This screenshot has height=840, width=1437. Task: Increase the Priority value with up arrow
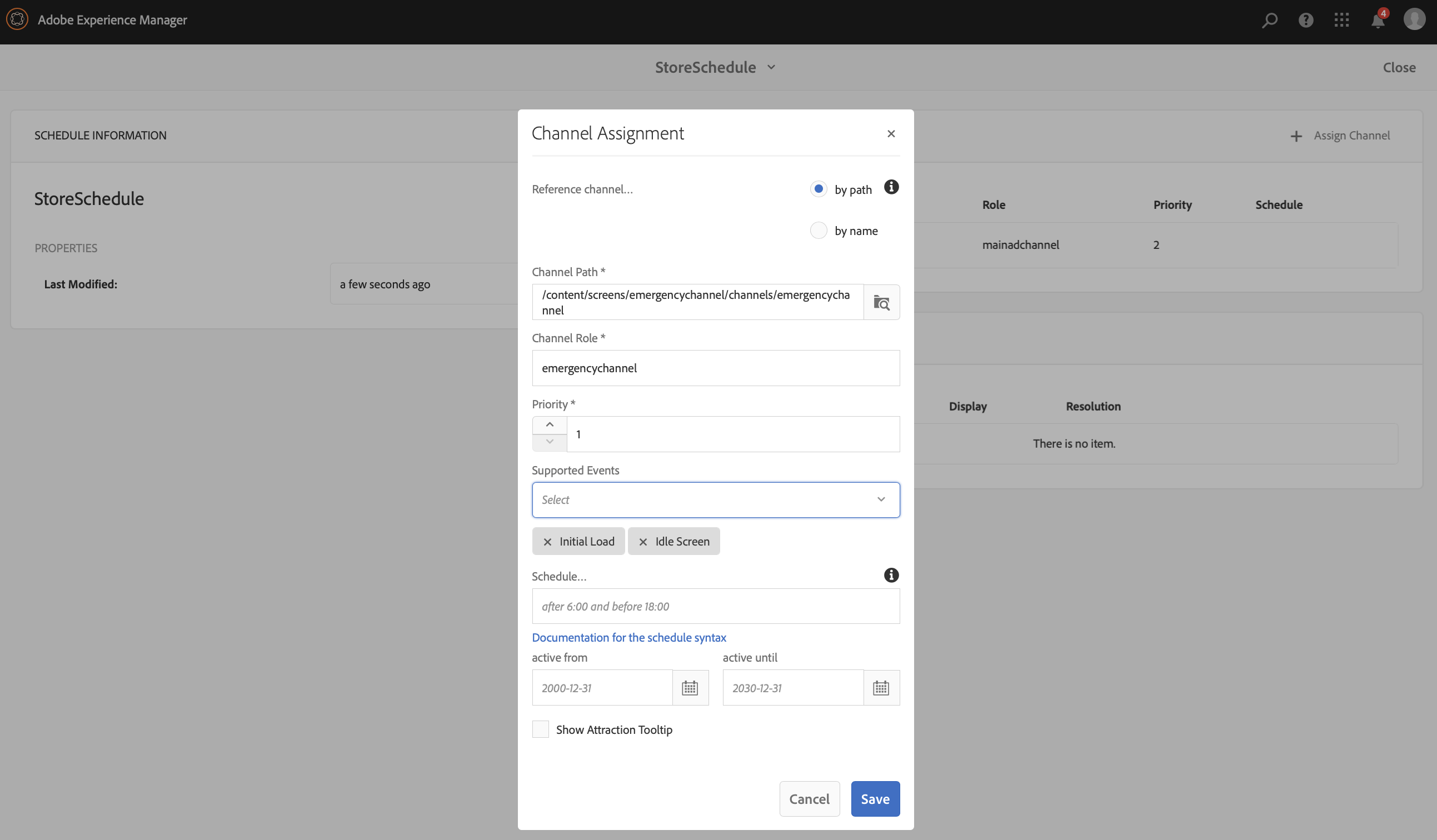pos(549,425)
